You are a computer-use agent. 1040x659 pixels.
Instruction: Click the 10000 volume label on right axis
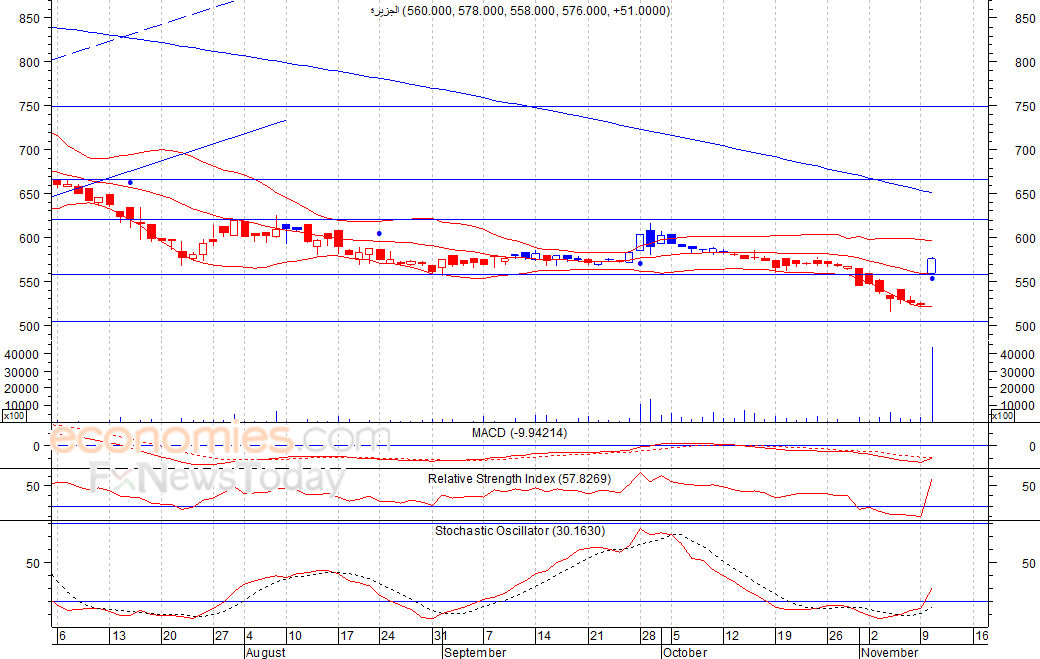1018,406
